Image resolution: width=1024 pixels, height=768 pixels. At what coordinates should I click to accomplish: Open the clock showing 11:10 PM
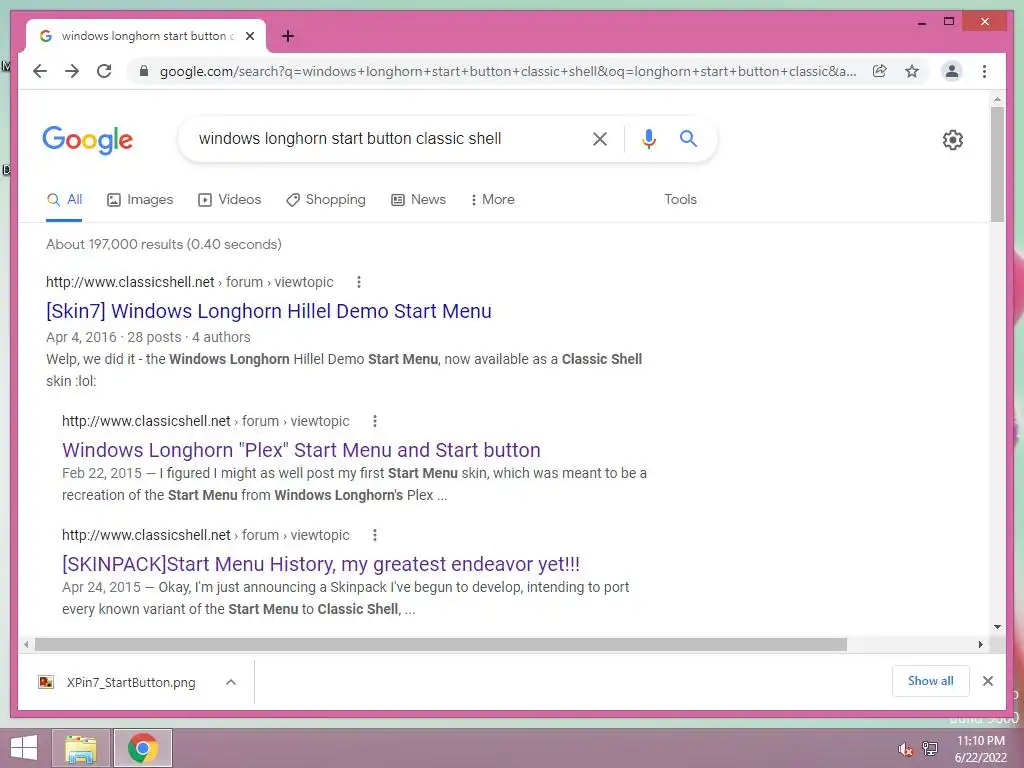click(x=981, y=749)
